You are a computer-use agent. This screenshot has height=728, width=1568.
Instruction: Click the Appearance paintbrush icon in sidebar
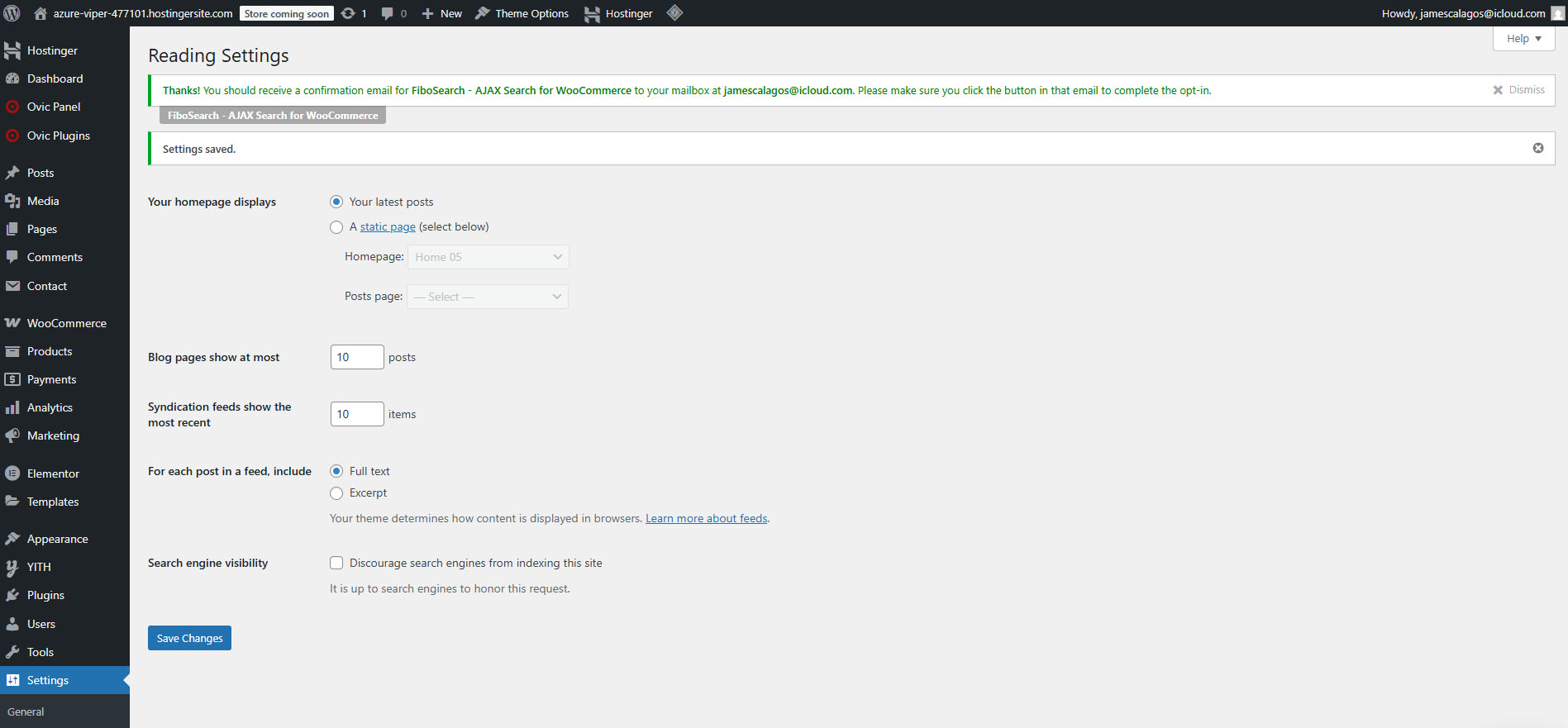point(12,539)
